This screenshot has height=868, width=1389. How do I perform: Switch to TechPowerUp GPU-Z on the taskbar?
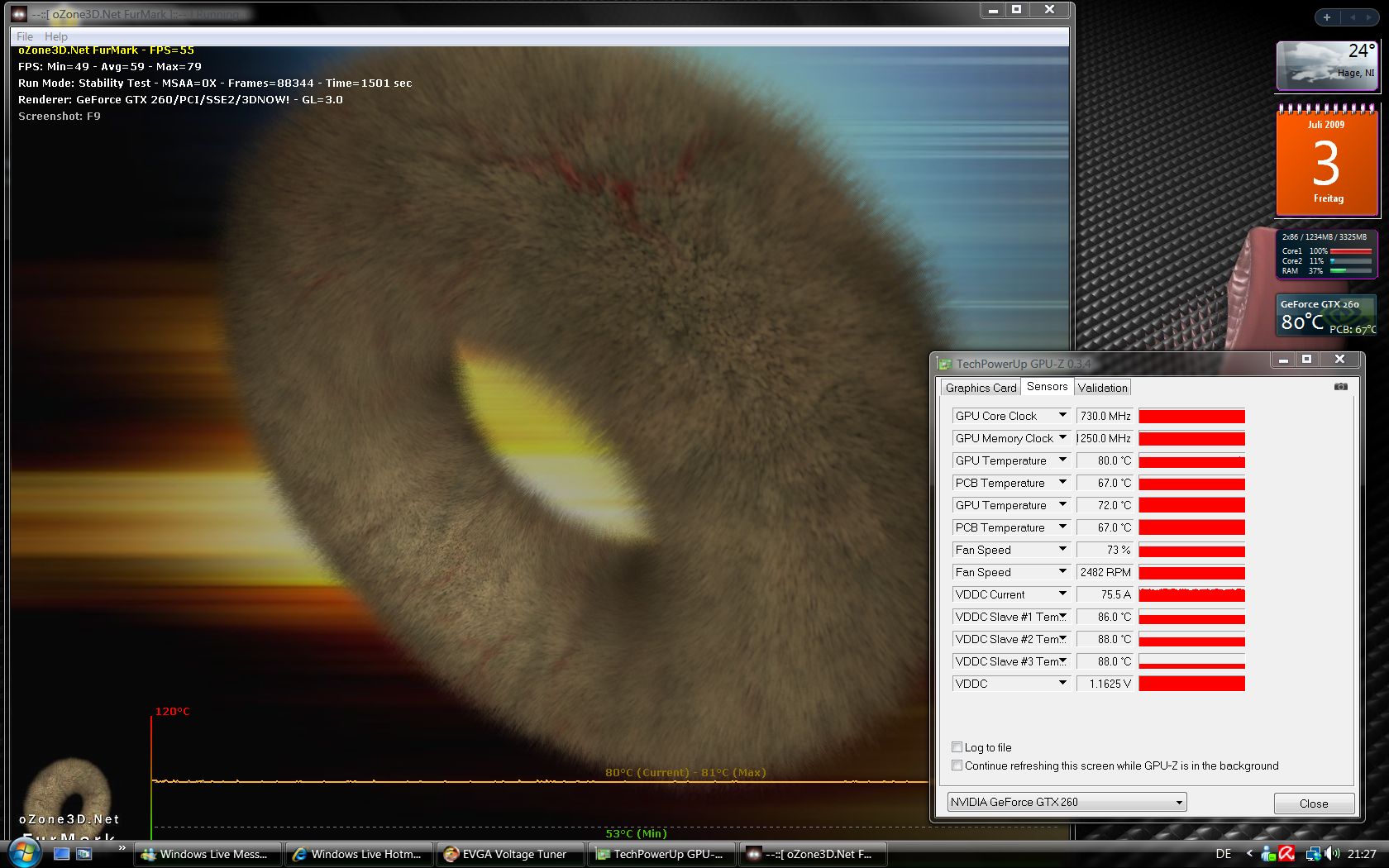pos(661,854)
